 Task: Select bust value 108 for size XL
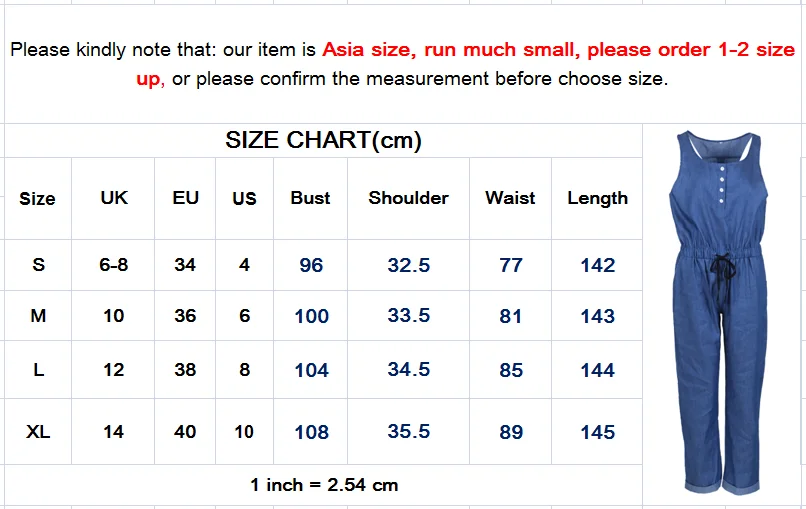(311, 432)
